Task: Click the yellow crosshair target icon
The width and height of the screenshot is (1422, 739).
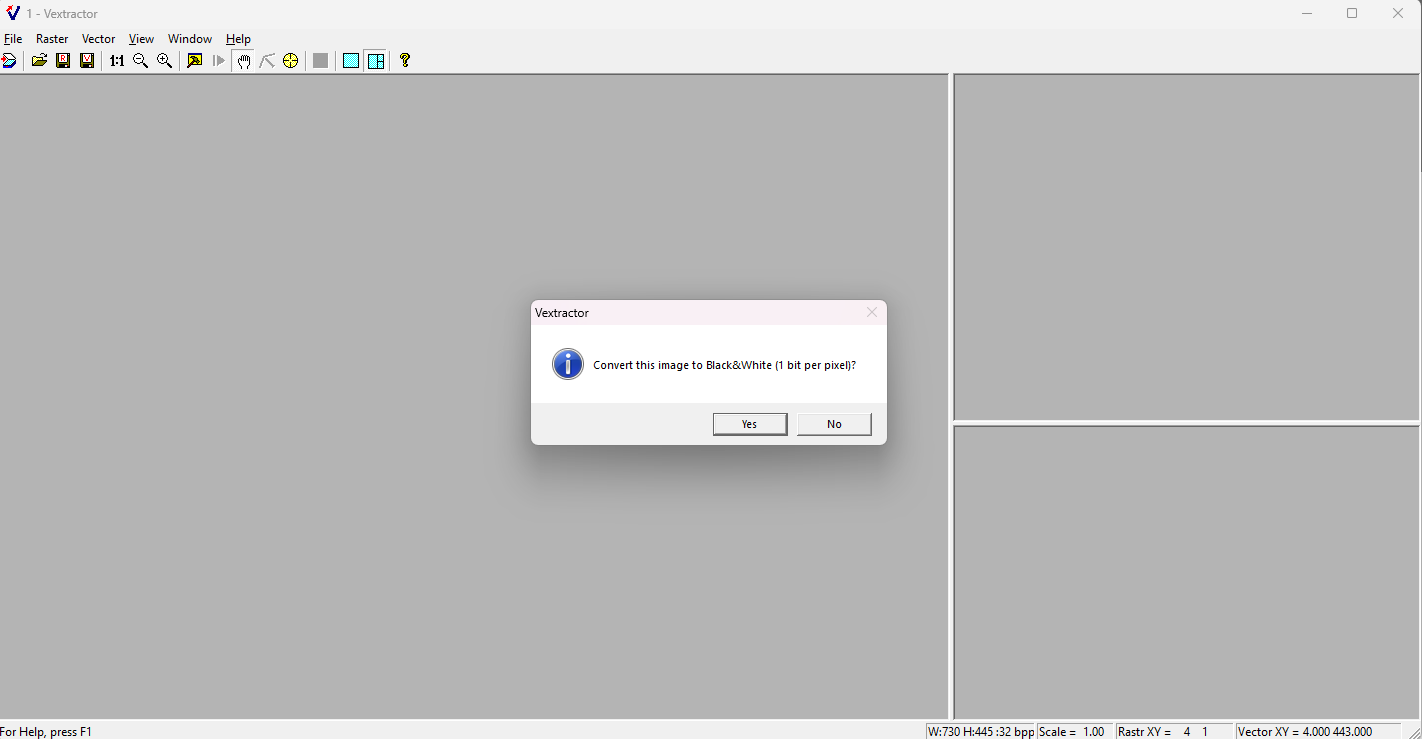Action: pos(291,61)
